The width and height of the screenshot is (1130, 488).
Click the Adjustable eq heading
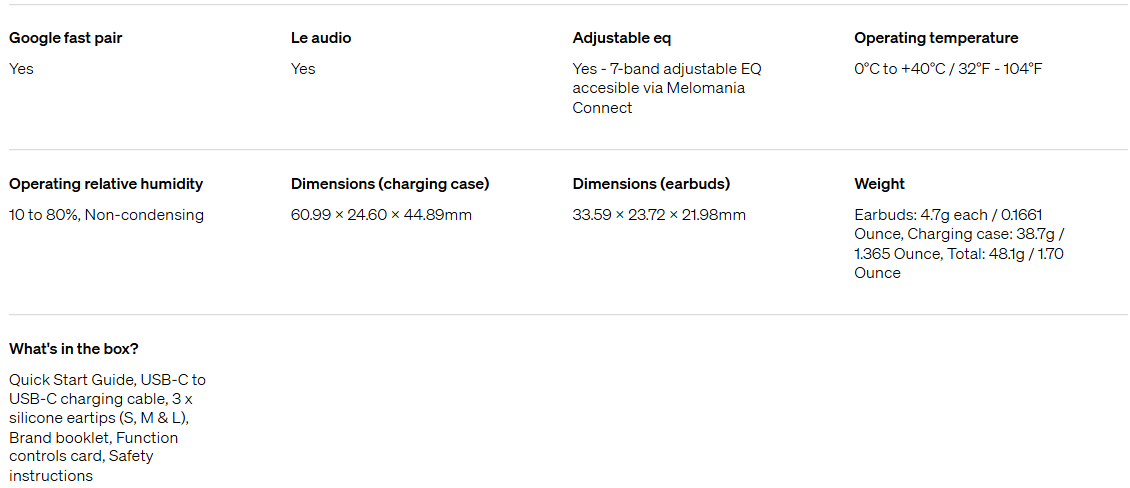(622, 38)
